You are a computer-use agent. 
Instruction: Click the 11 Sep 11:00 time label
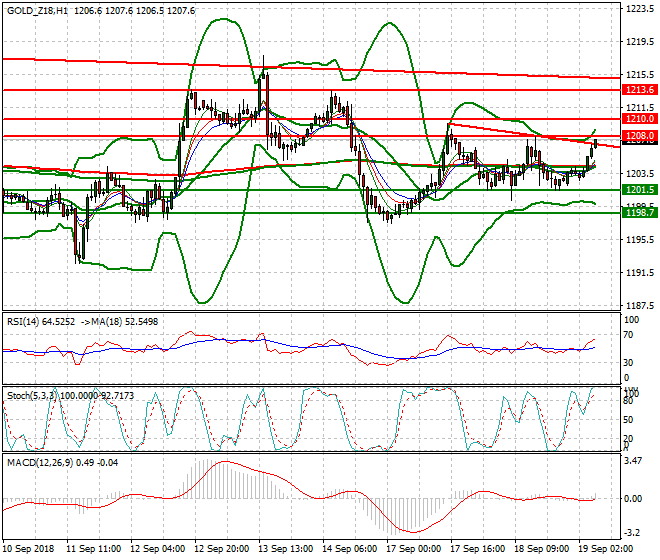point(94,549)
